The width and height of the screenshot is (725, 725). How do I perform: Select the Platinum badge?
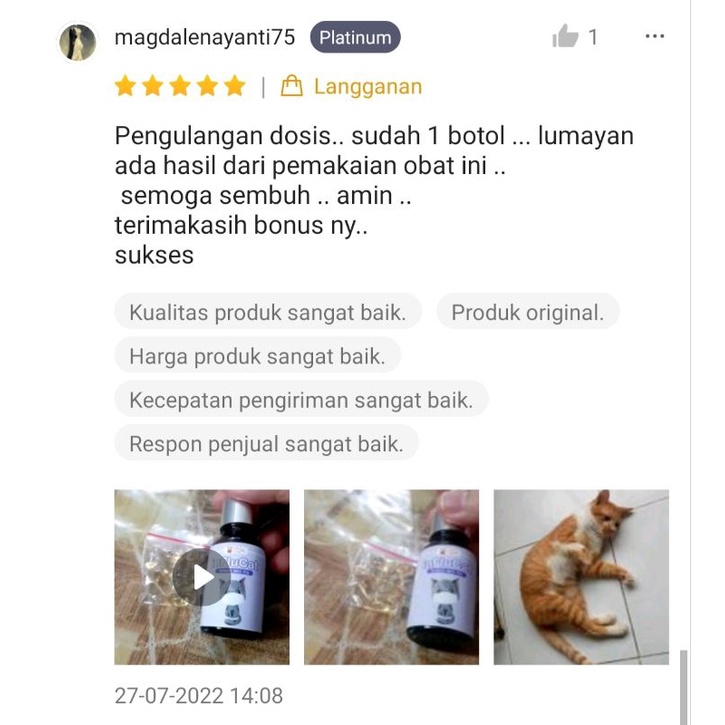(x=355, y=37)
